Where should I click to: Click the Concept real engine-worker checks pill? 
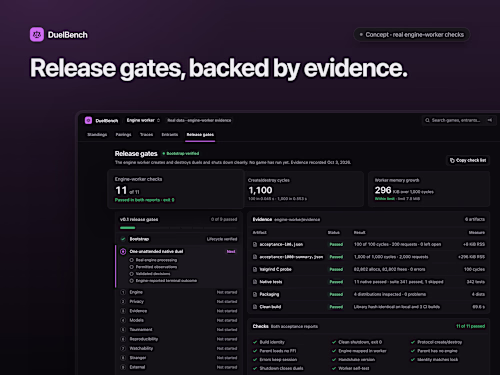coord(412,35)
